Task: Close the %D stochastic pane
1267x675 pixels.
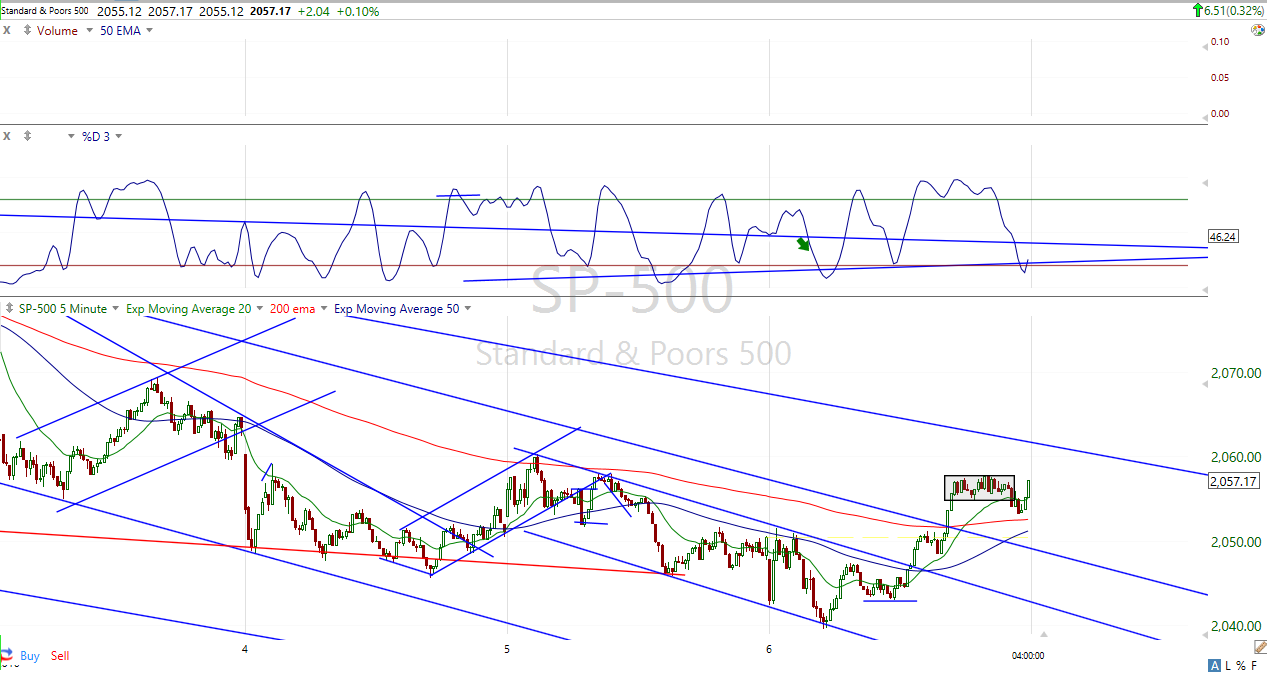Action: coord(8,135)
